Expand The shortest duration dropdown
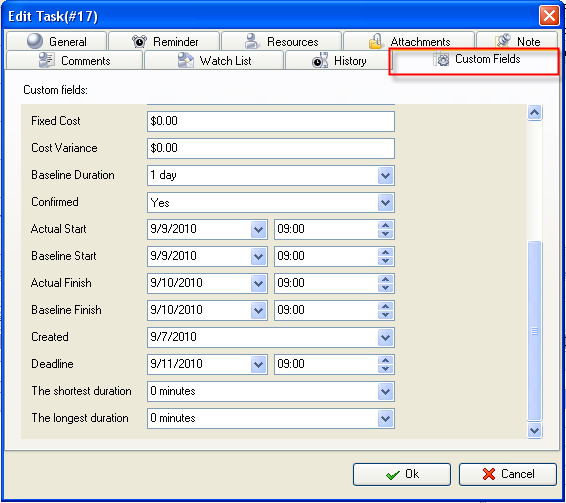Image resolution: width=566 pixels, height=503 pixels. 386,391
